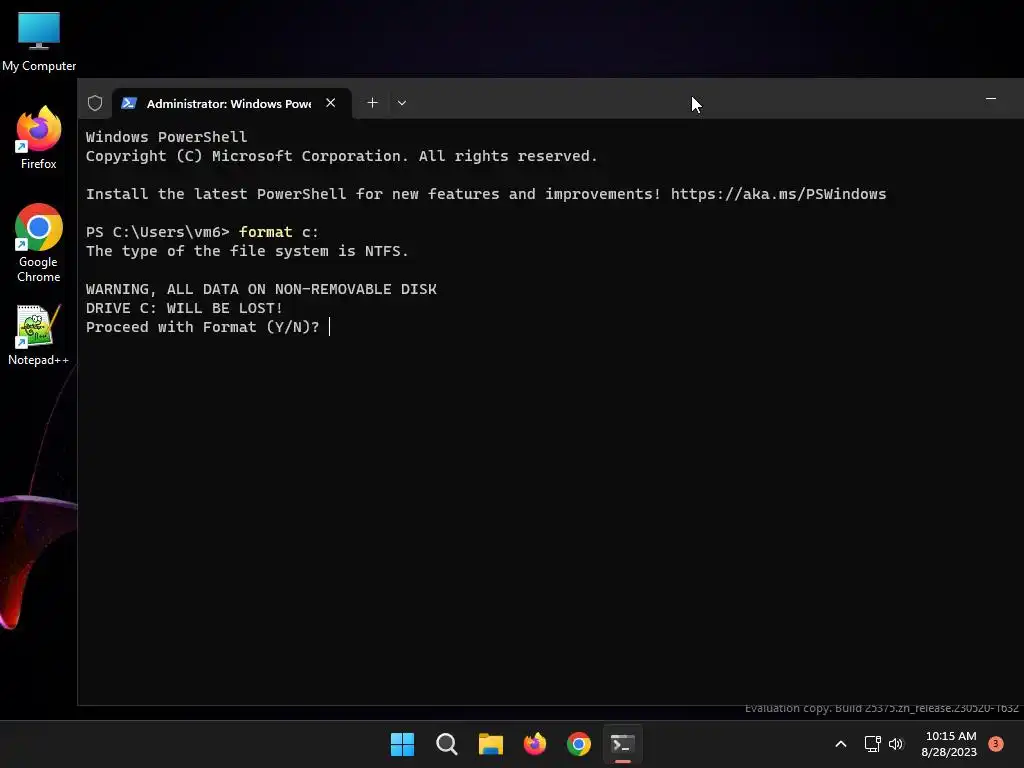Viewport: 1024px width, 768px height.
Task: Click the PowerShell icon on the tab
Action: [129, 103]
